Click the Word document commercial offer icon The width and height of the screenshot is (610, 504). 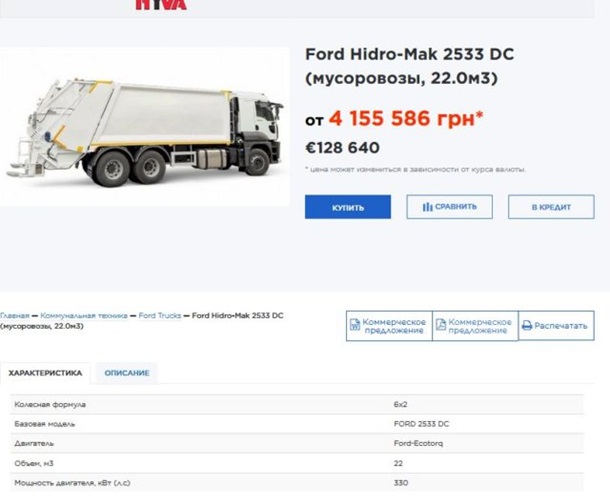[355, 325]
